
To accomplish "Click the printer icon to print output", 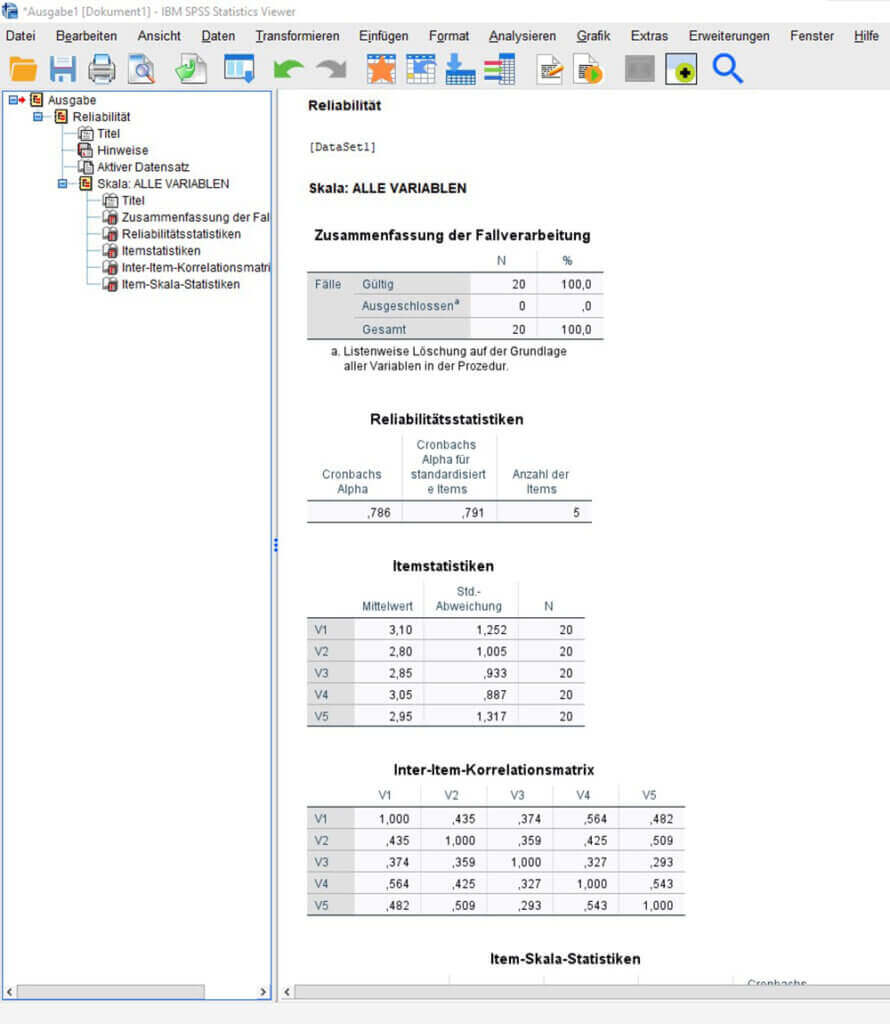I will (102, 69).
